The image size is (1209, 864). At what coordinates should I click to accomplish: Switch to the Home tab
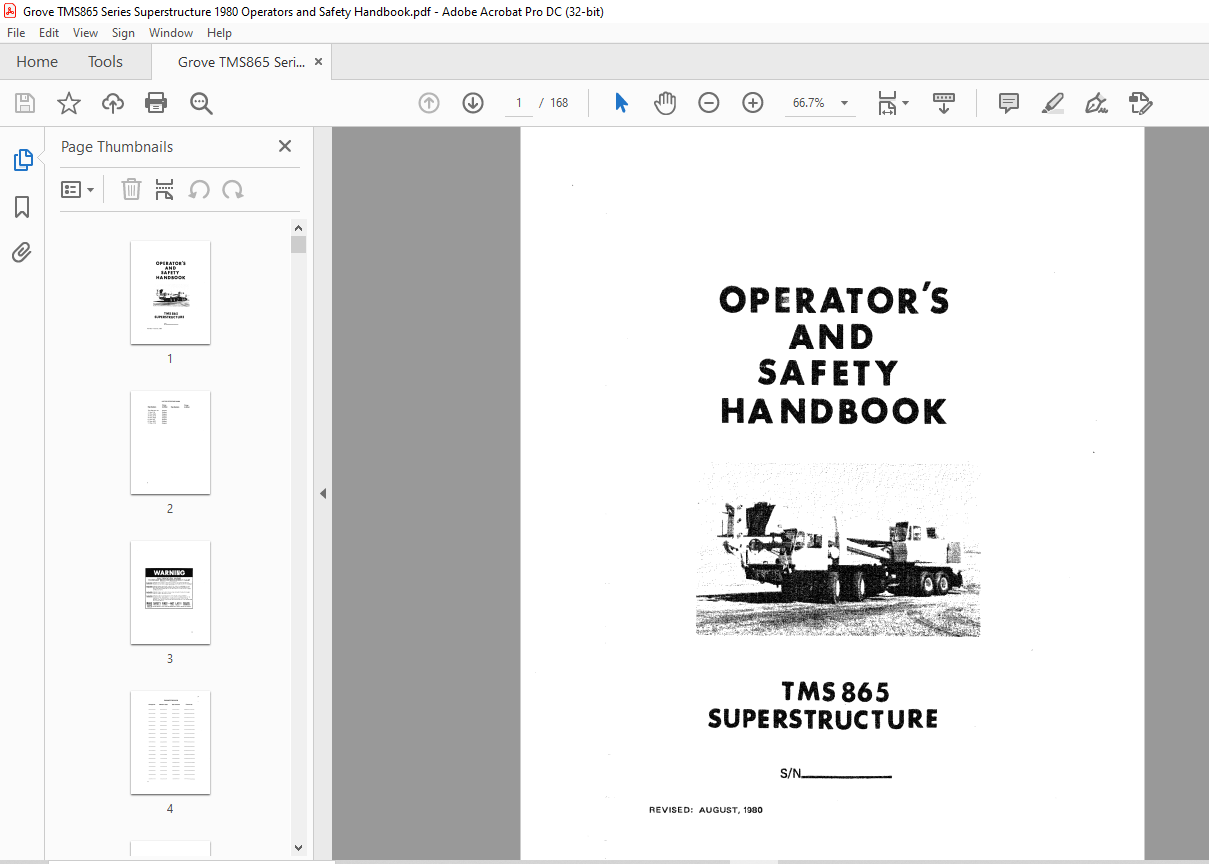(x=37, y=62)
